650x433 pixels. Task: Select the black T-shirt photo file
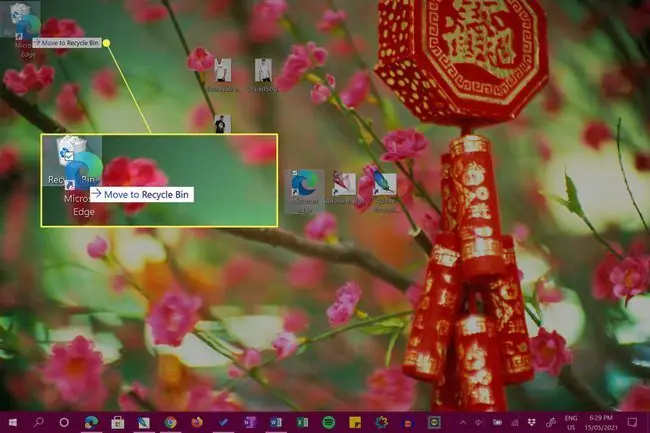(x=222, y=123)
